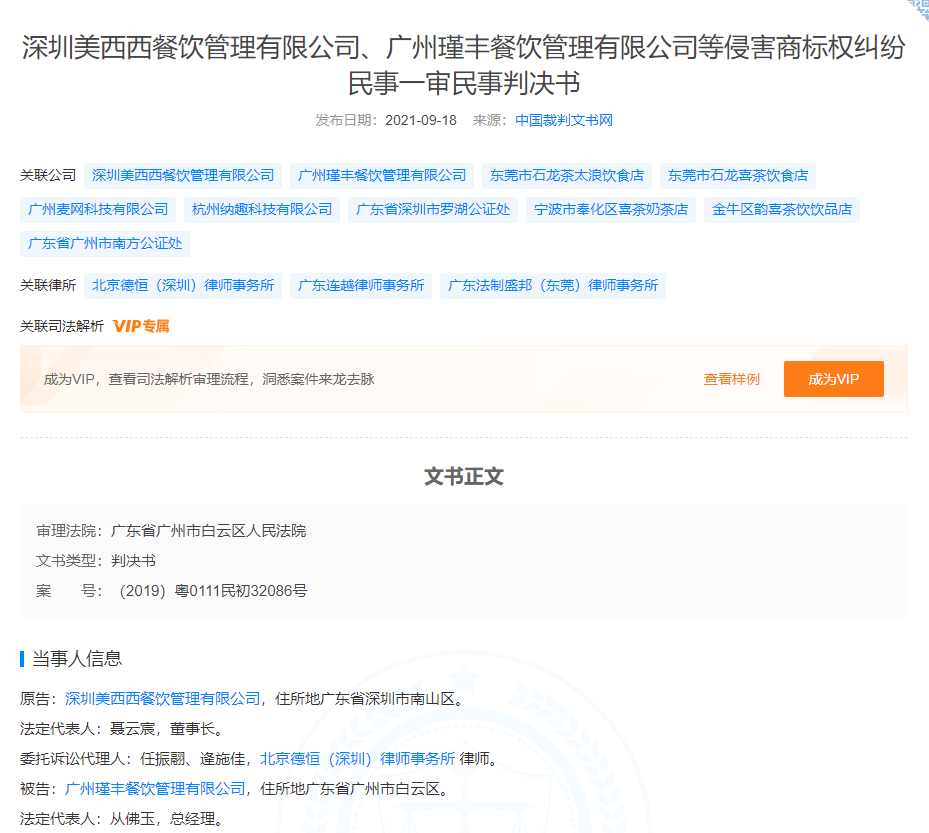929x833 pixels.
Task: Select the 广东法制盛邦（东莞）律师事务所 tag
Action: [x=553, y=286]
